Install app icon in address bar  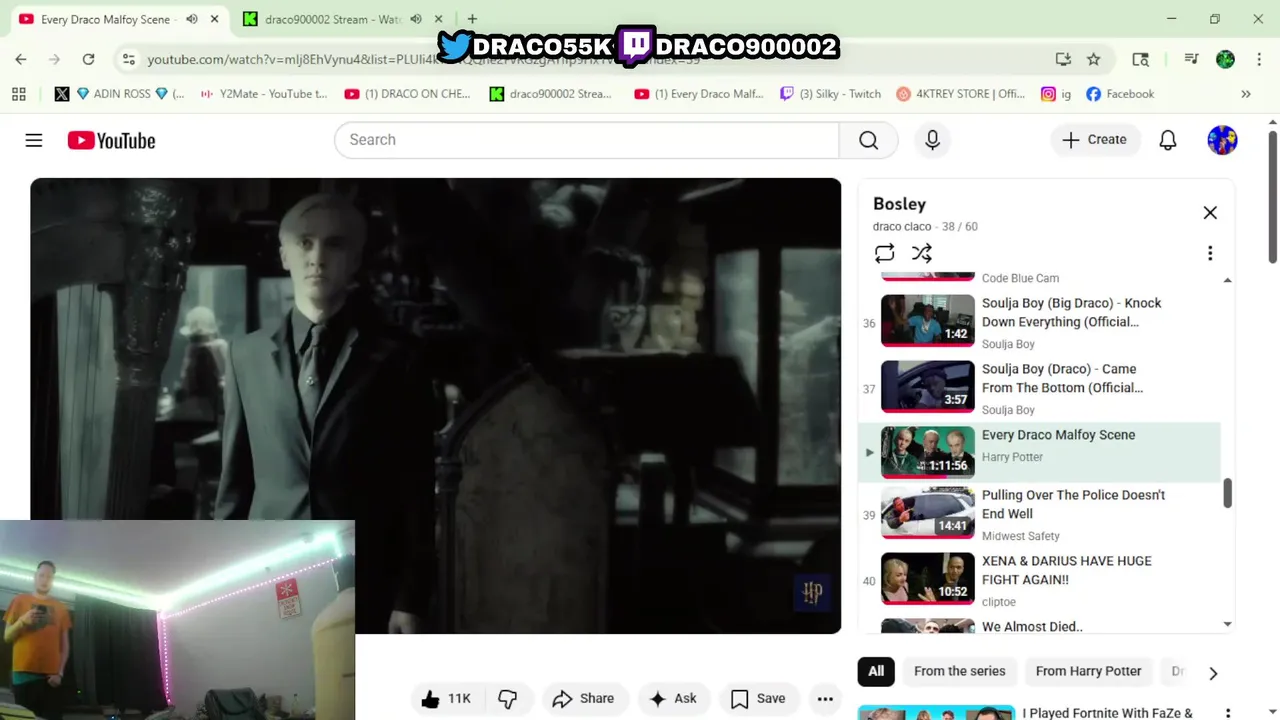pos(1063,59)
